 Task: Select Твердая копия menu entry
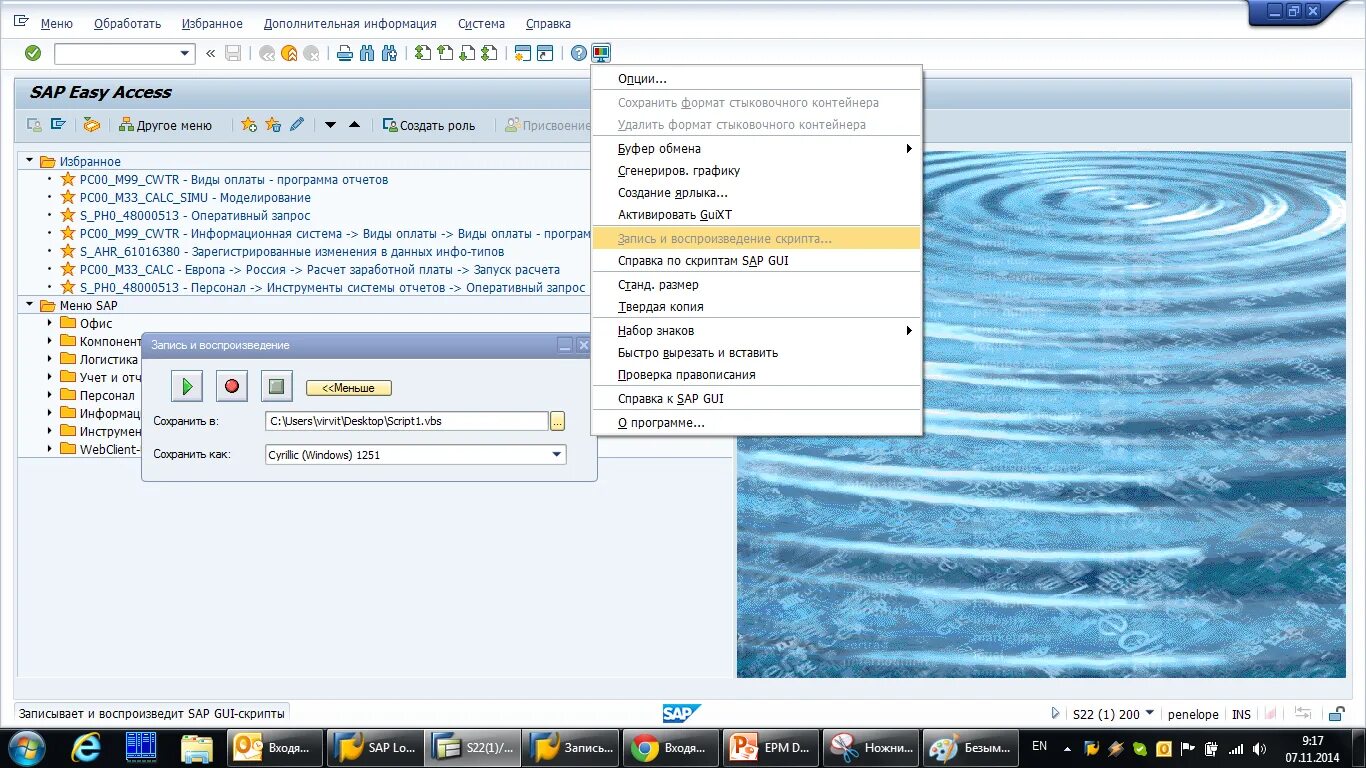[756, 307]
